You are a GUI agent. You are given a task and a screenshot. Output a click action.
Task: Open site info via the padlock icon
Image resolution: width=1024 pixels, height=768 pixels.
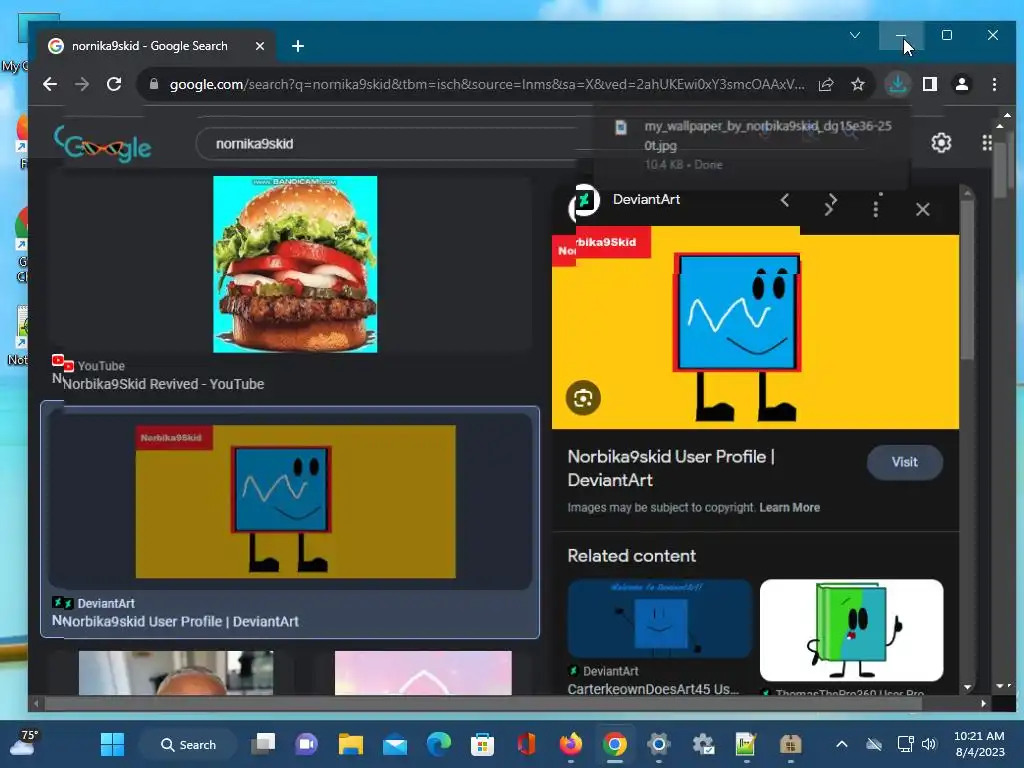[154, 84]
